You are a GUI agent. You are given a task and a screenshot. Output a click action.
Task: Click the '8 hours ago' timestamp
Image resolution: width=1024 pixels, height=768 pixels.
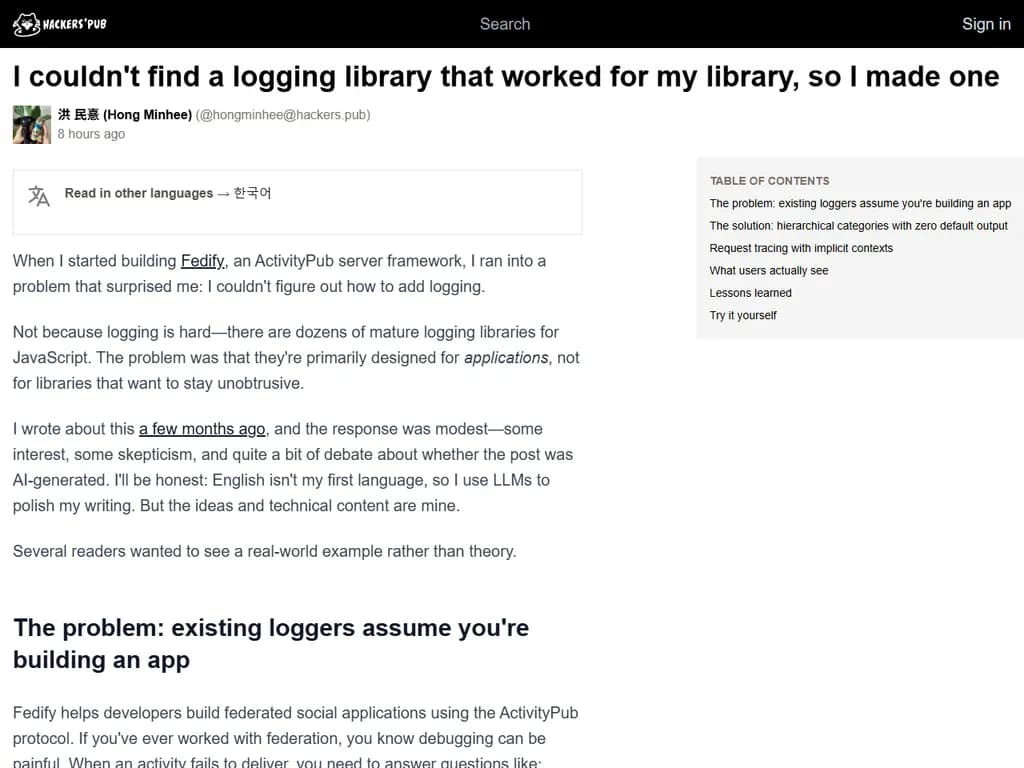point(91,133)
